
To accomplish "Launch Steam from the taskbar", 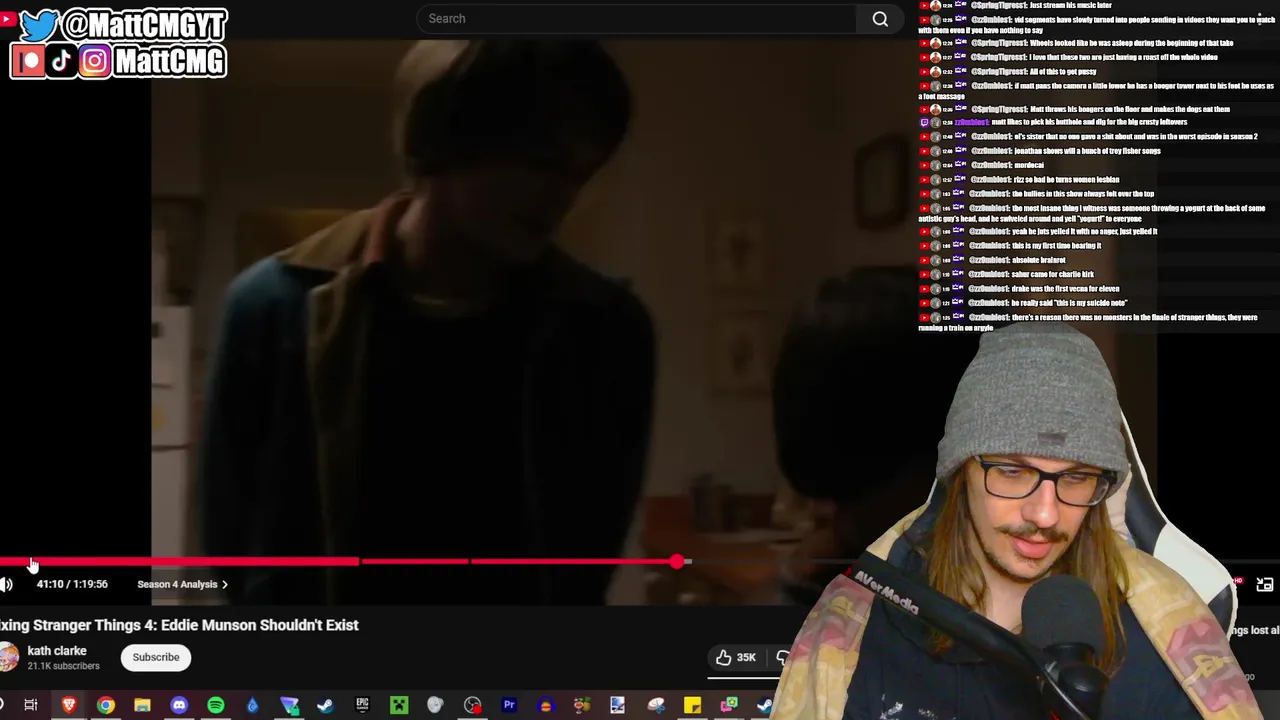I will (325, 706).
